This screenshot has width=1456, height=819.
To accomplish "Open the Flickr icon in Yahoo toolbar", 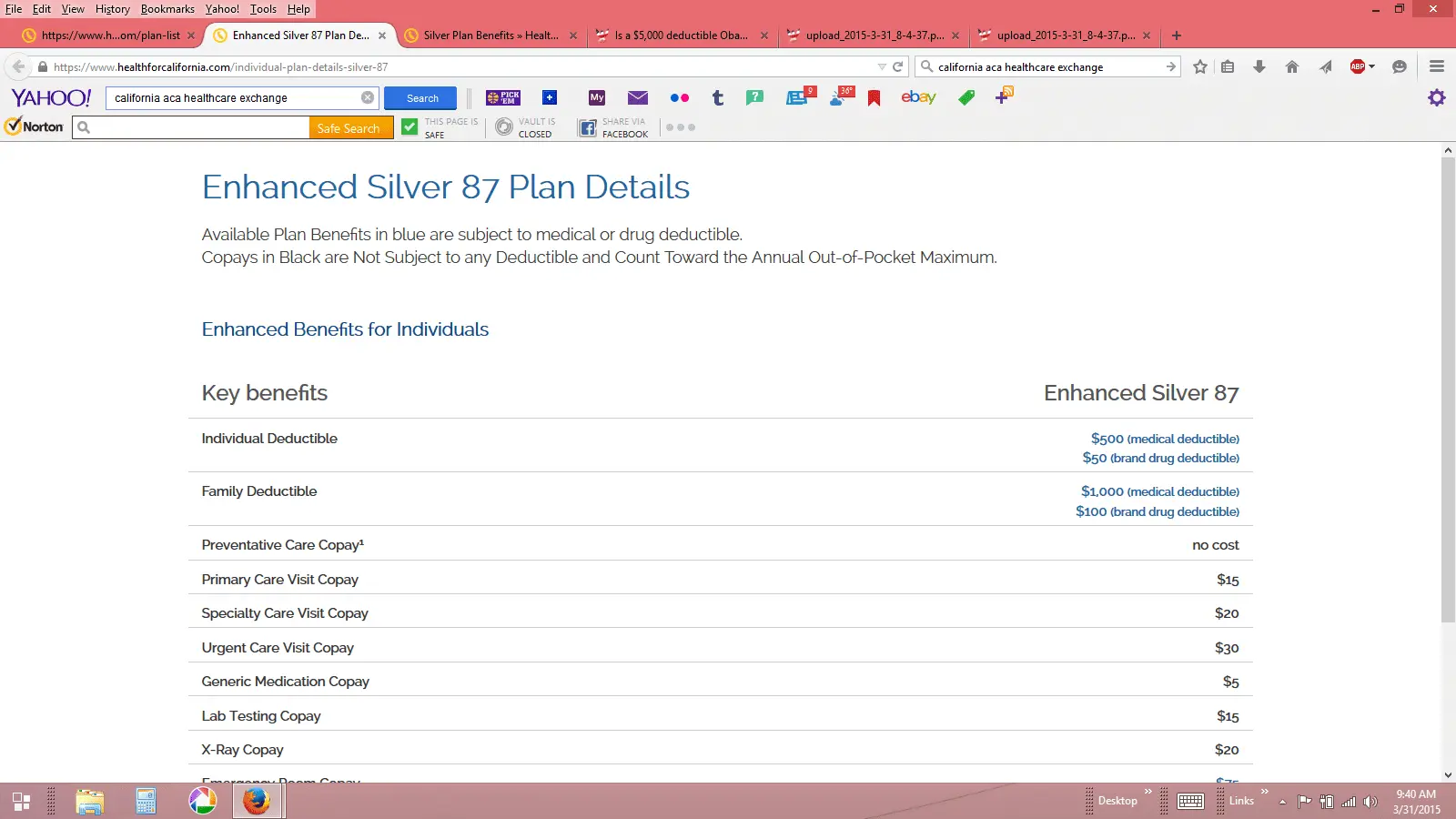I will (679, 98).
